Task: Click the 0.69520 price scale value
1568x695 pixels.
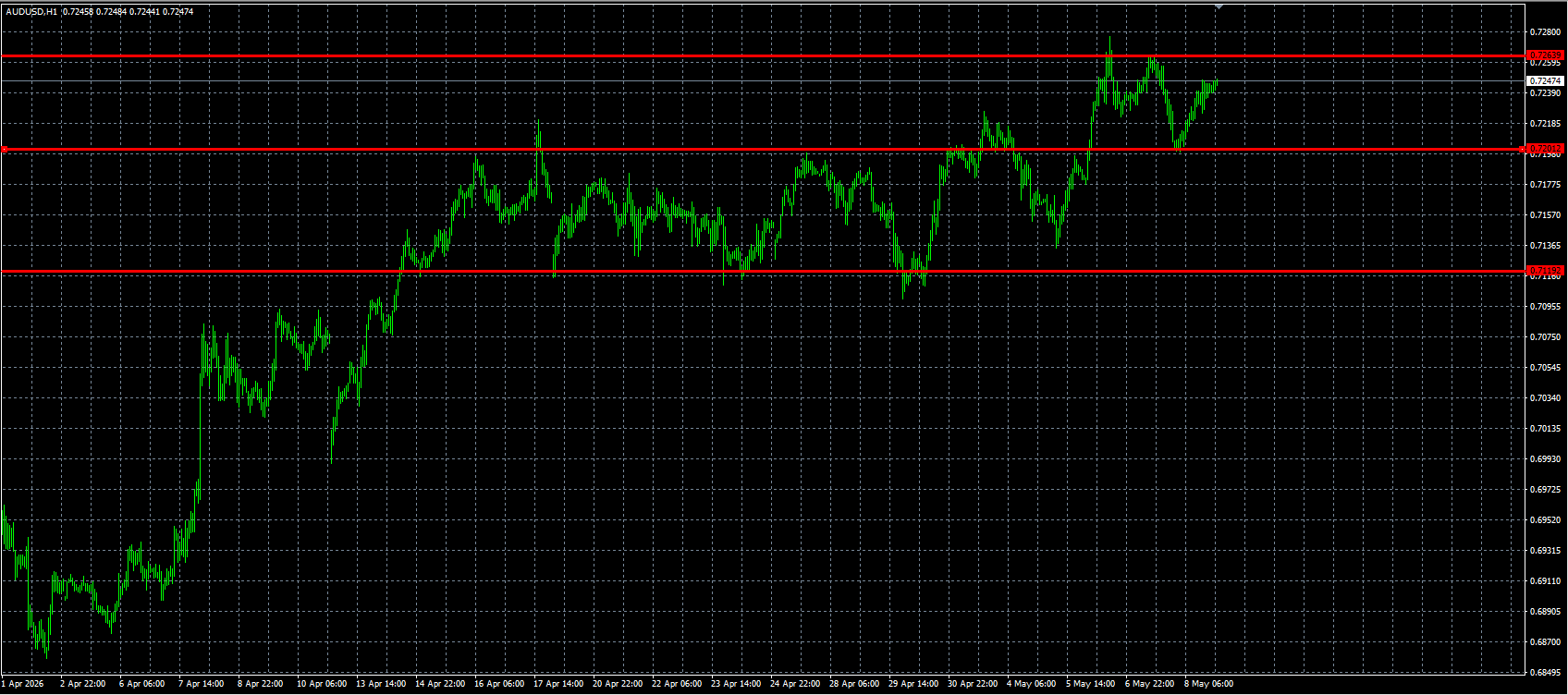Action: pyautogui.click(x=1545, y=520)
